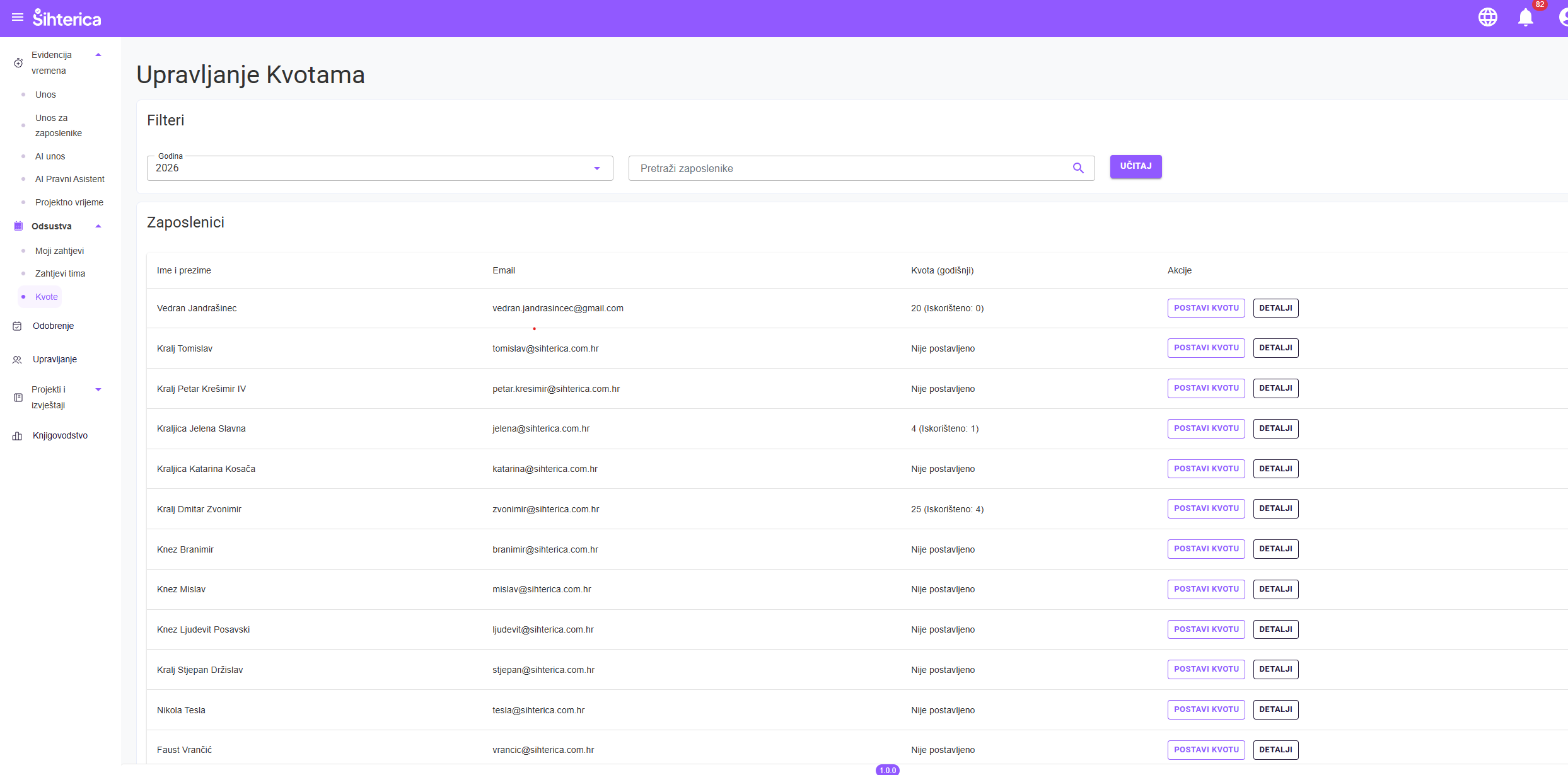Click the Upravljanje people icon
1568x775 pixels.
[18, 360]
